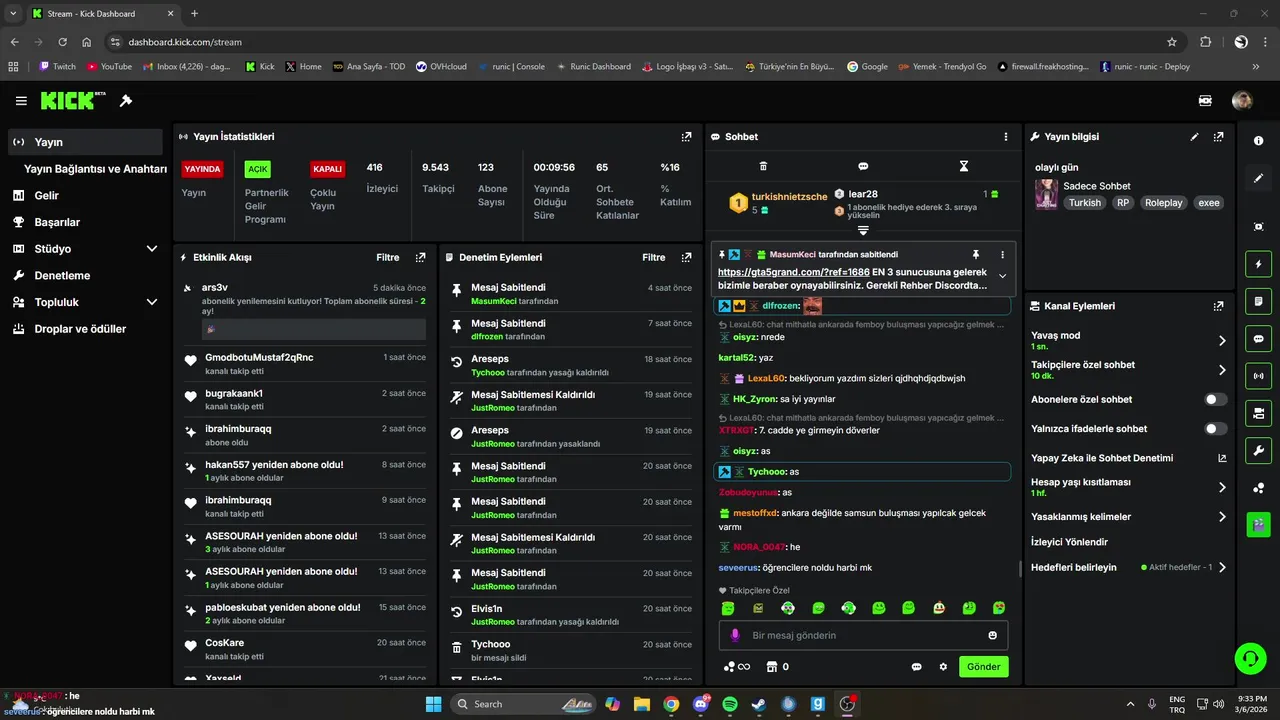
Task: Click the broadcast signal icon in right sidebar
Action: pyautogui.click(x=1258, y=376)
